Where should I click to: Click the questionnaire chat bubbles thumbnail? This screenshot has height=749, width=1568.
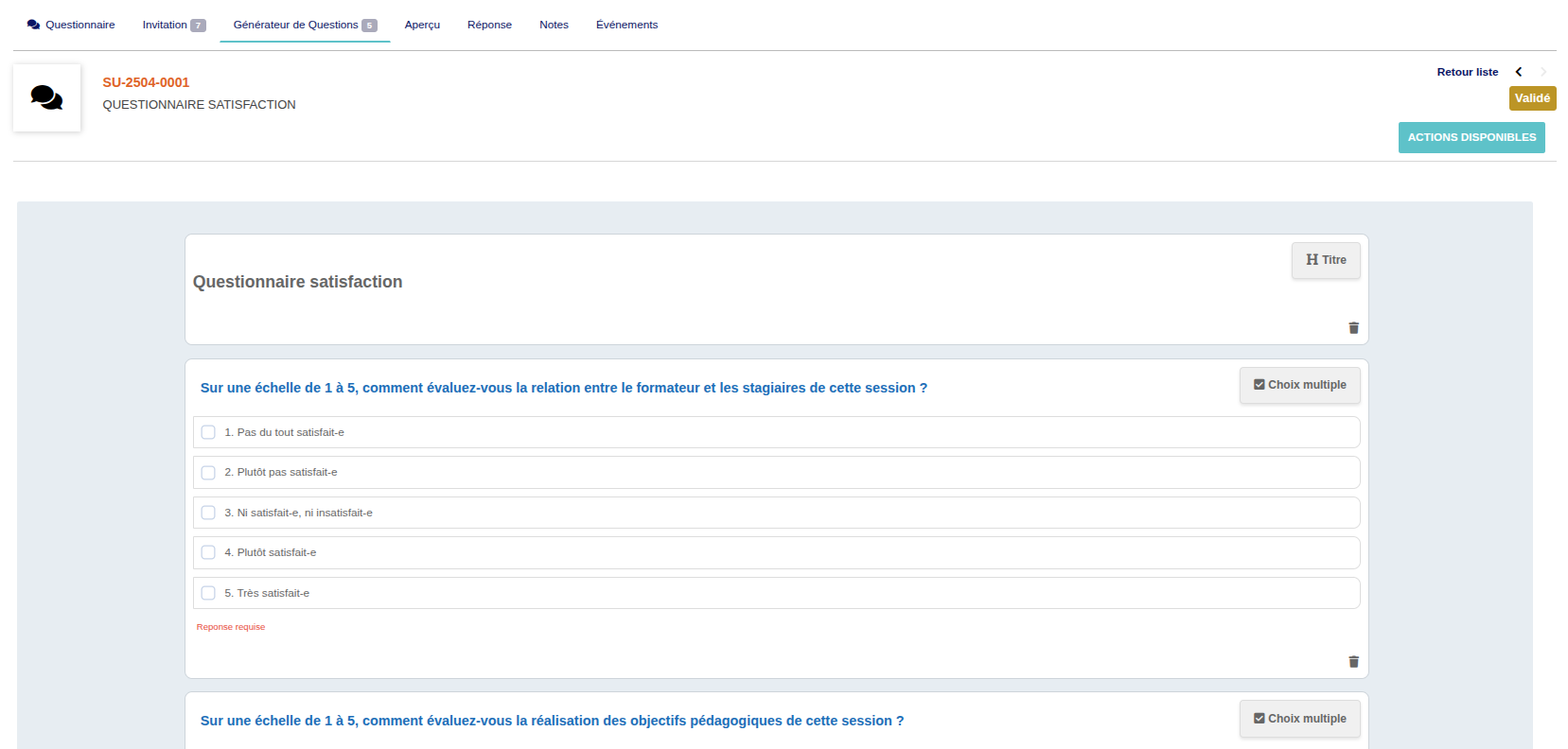point(46,97)
